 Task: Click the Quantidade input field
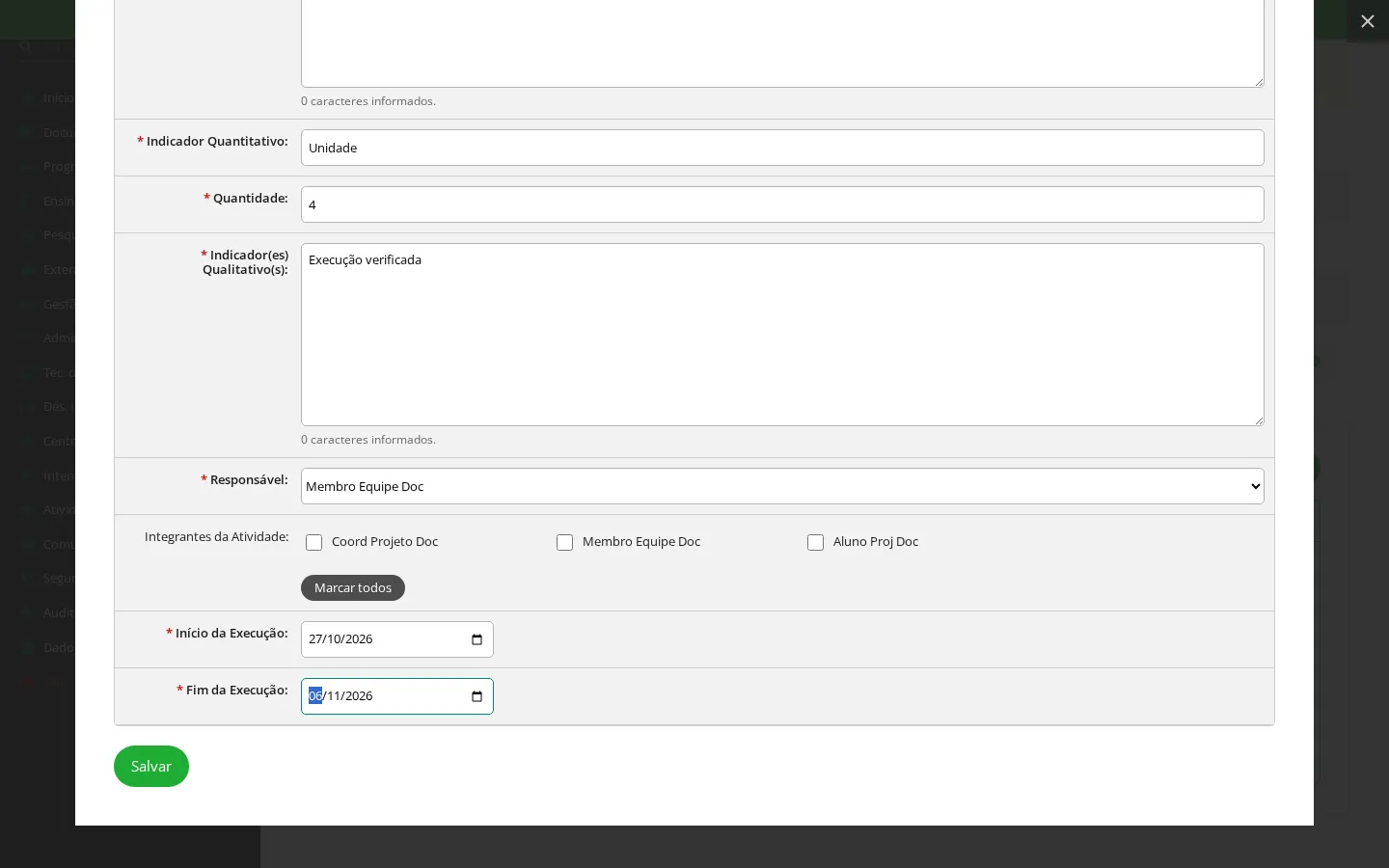[782, 204]
